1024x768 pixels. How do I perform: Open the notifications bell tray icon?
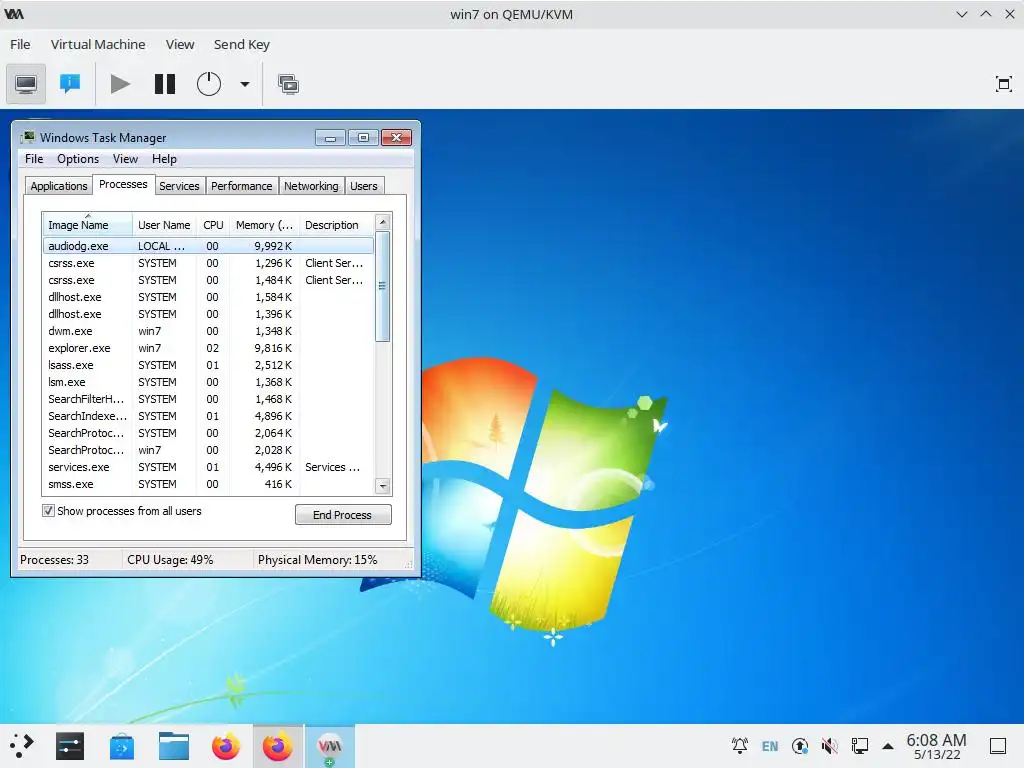coord(739,746)
